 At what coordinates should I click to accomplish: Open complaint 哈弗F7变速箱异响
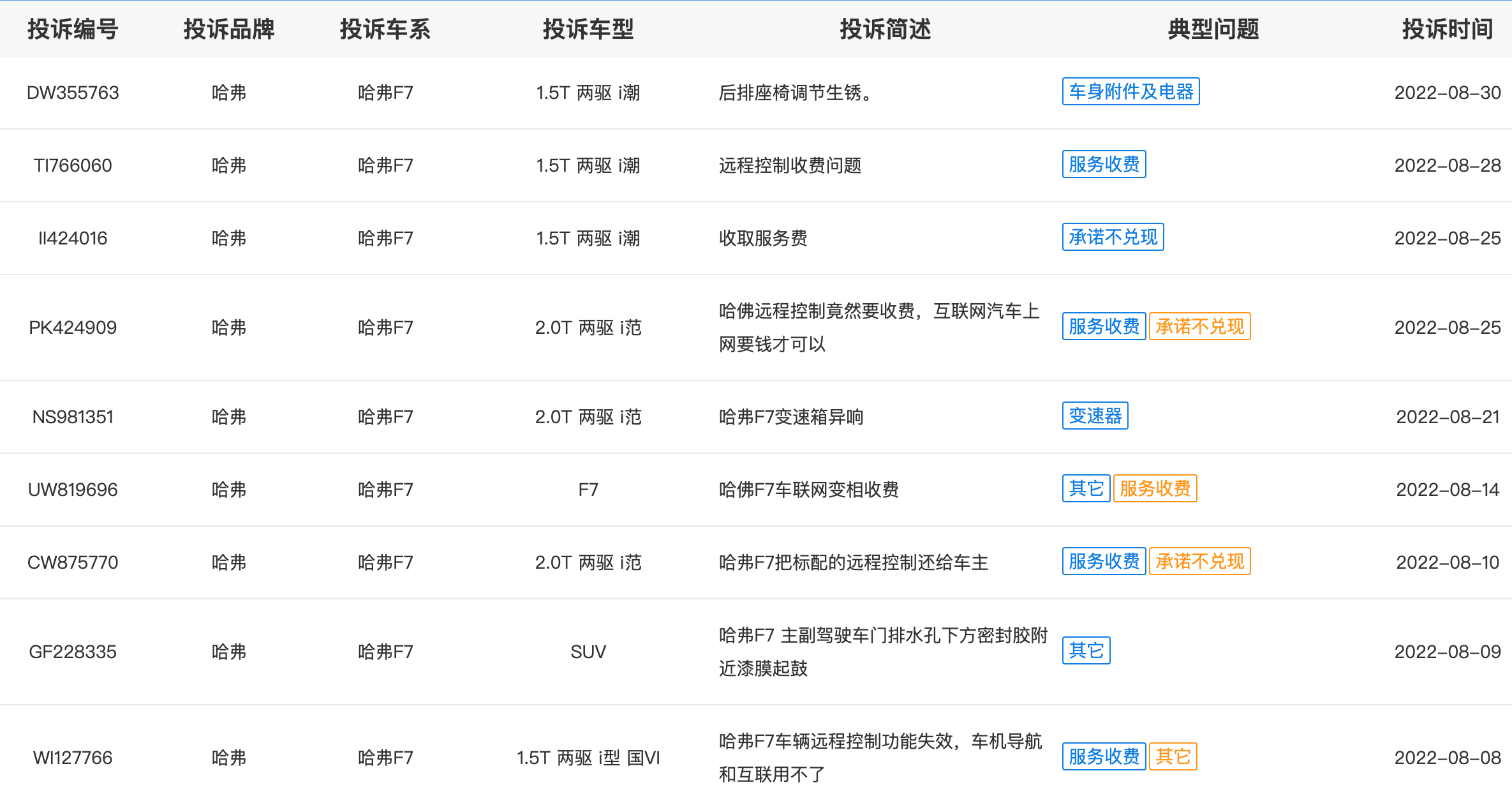(791, 417)
